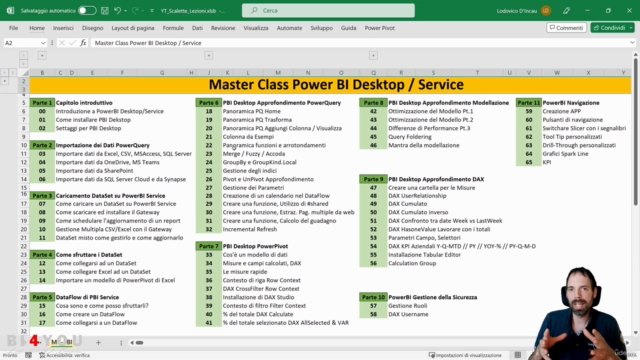Expand the column group plus above column B

coord(42,56)
